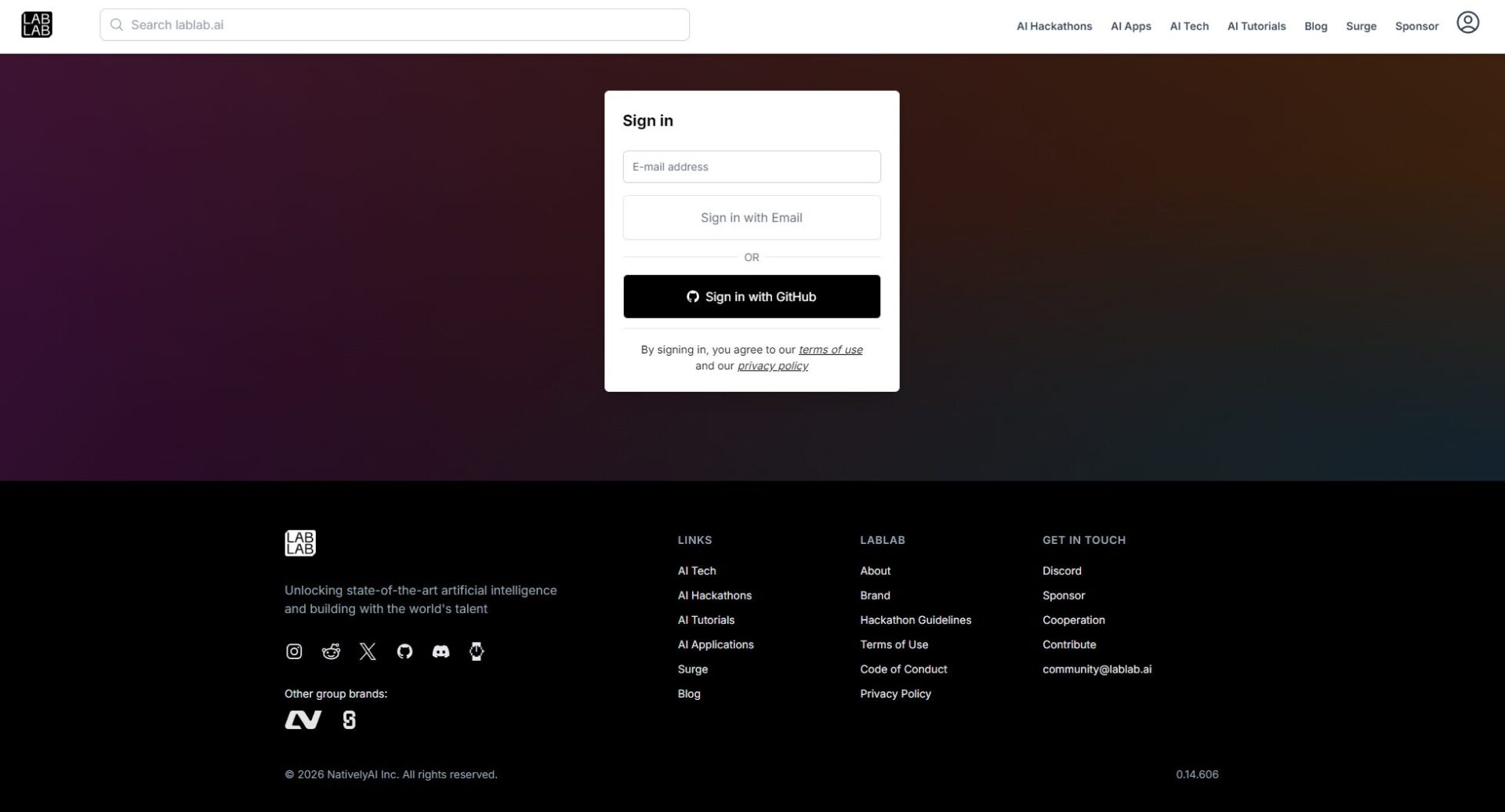Open the Sponsor page from the header
Viewport: 1505px width, 812px height.
pos(1416,26)
